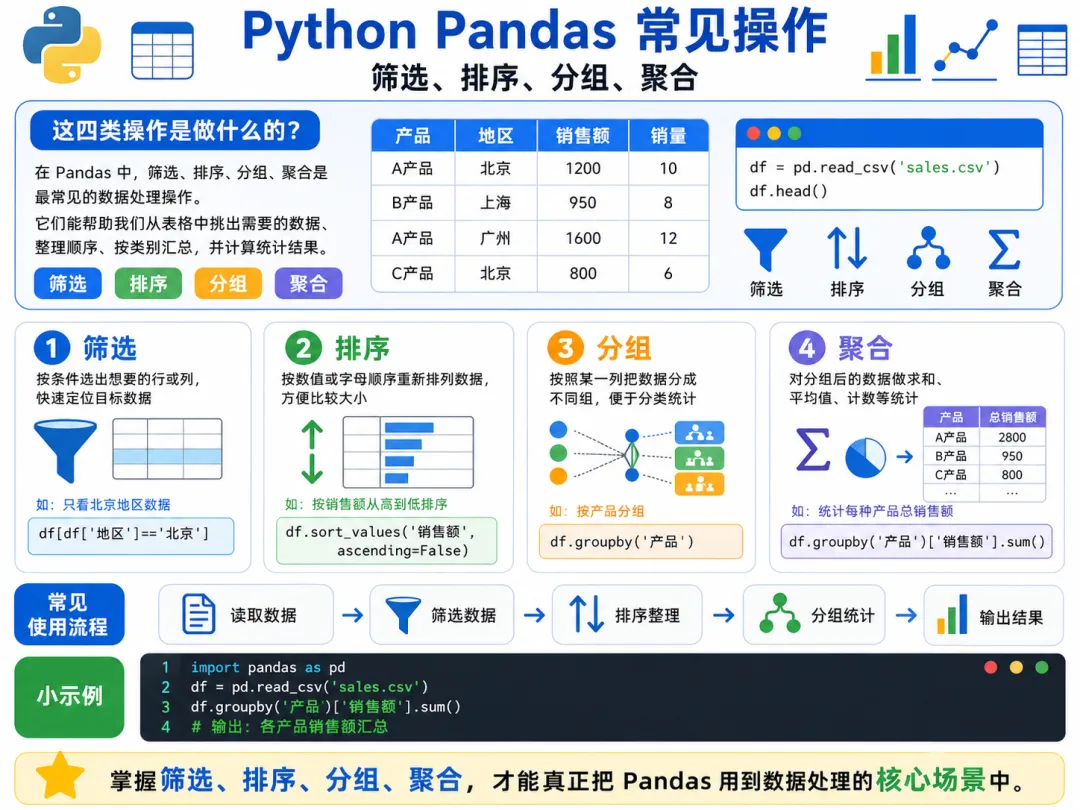Image resolution: width=1080 pixels, height=810 pixels.
Task: Click the df.head() code line
Action: pos(789,191)
